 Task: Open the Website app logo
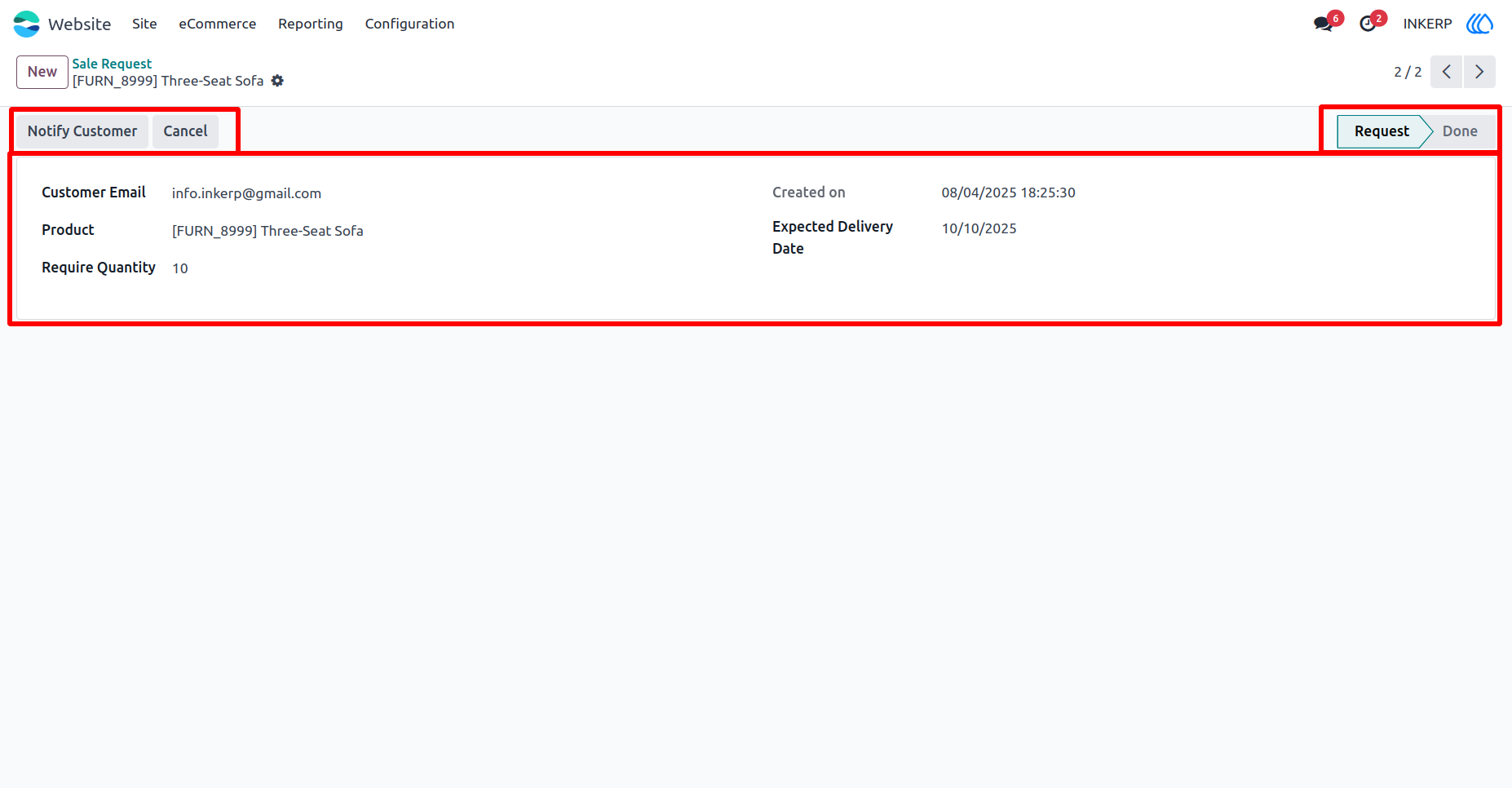click(26, 24)
